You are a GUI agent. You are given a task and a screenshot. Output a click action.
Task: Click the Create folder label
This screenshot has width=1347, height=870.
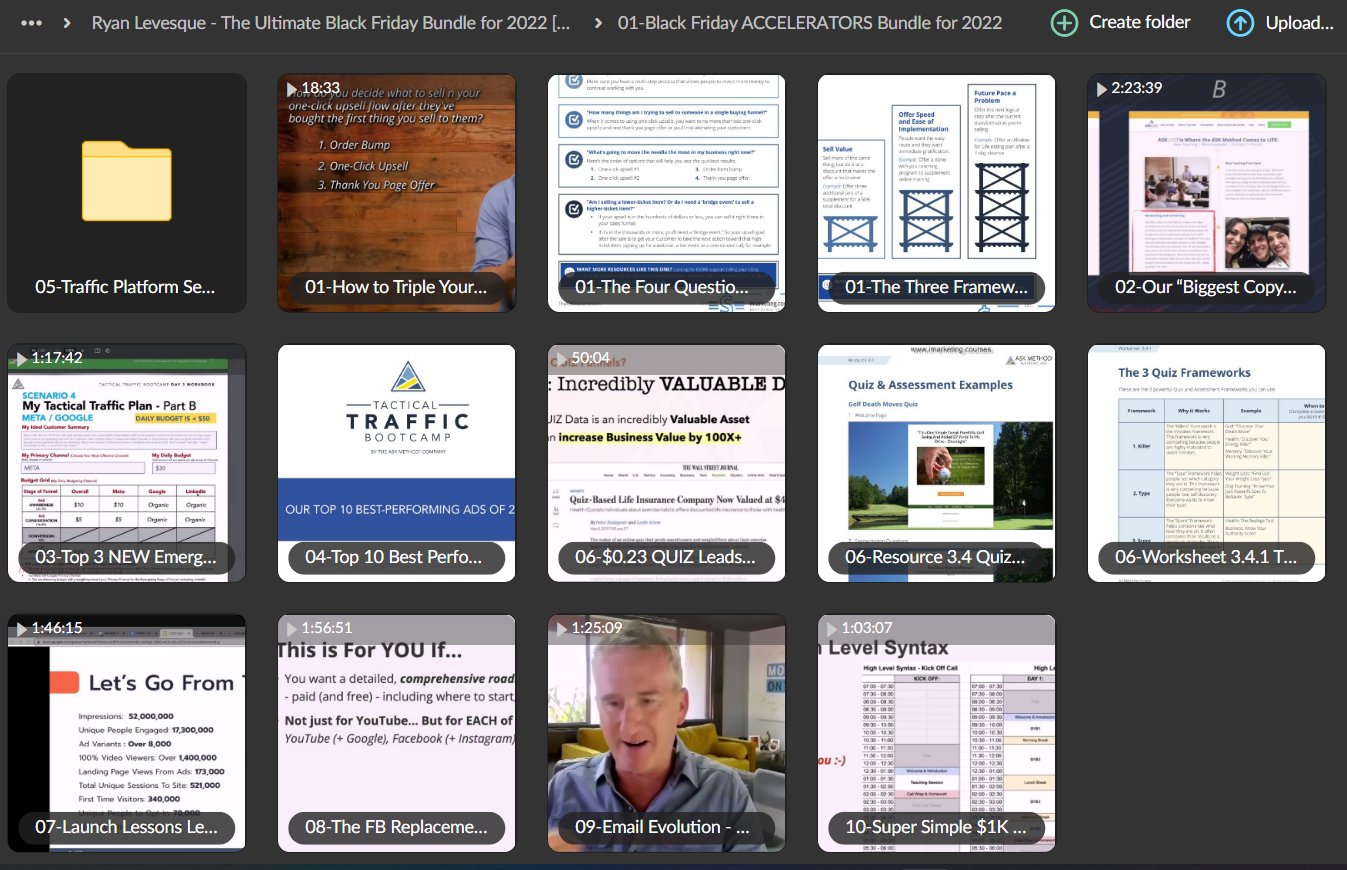[1140, 22]
